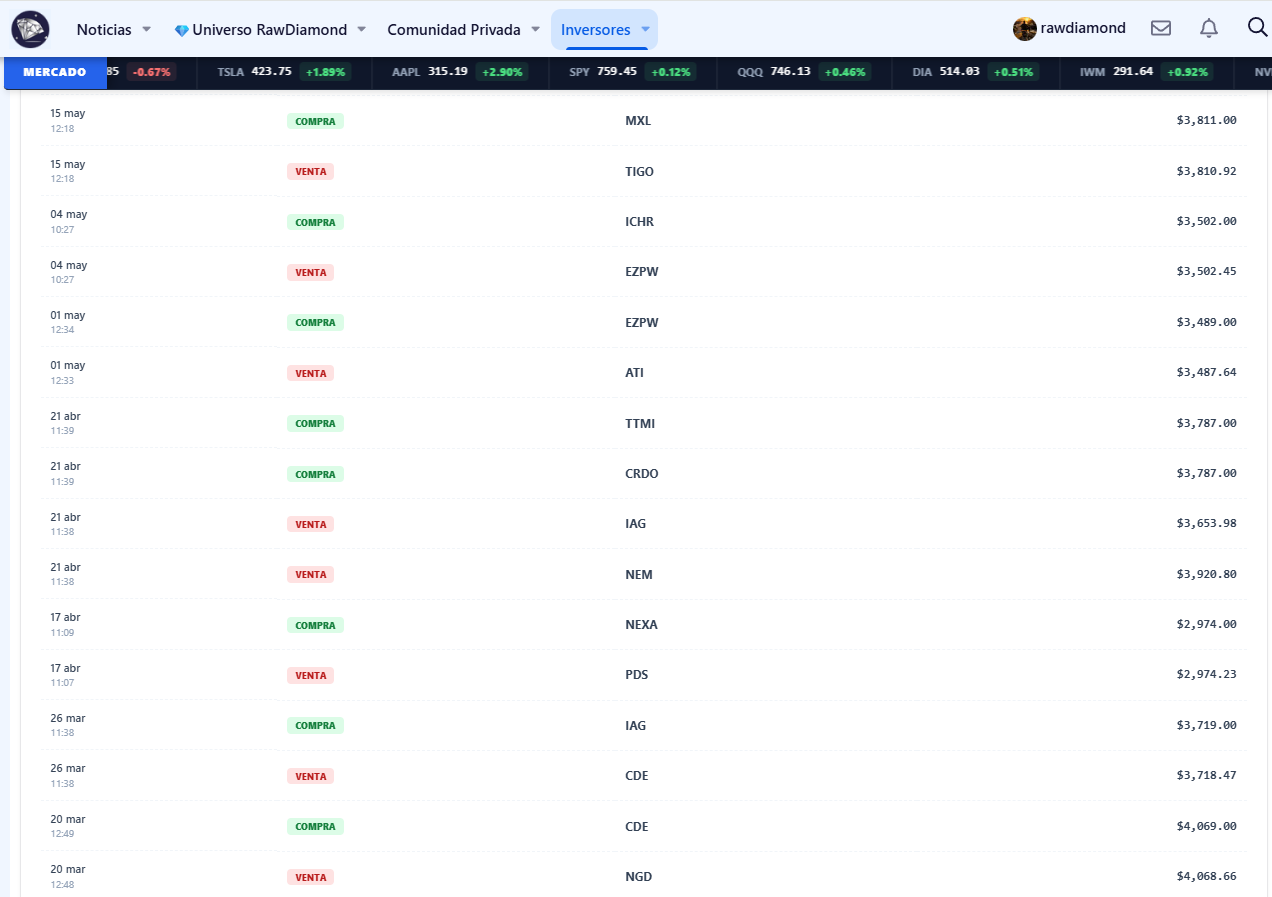
Task: Open the search magnifier icon
Action: pos(1258,27)
